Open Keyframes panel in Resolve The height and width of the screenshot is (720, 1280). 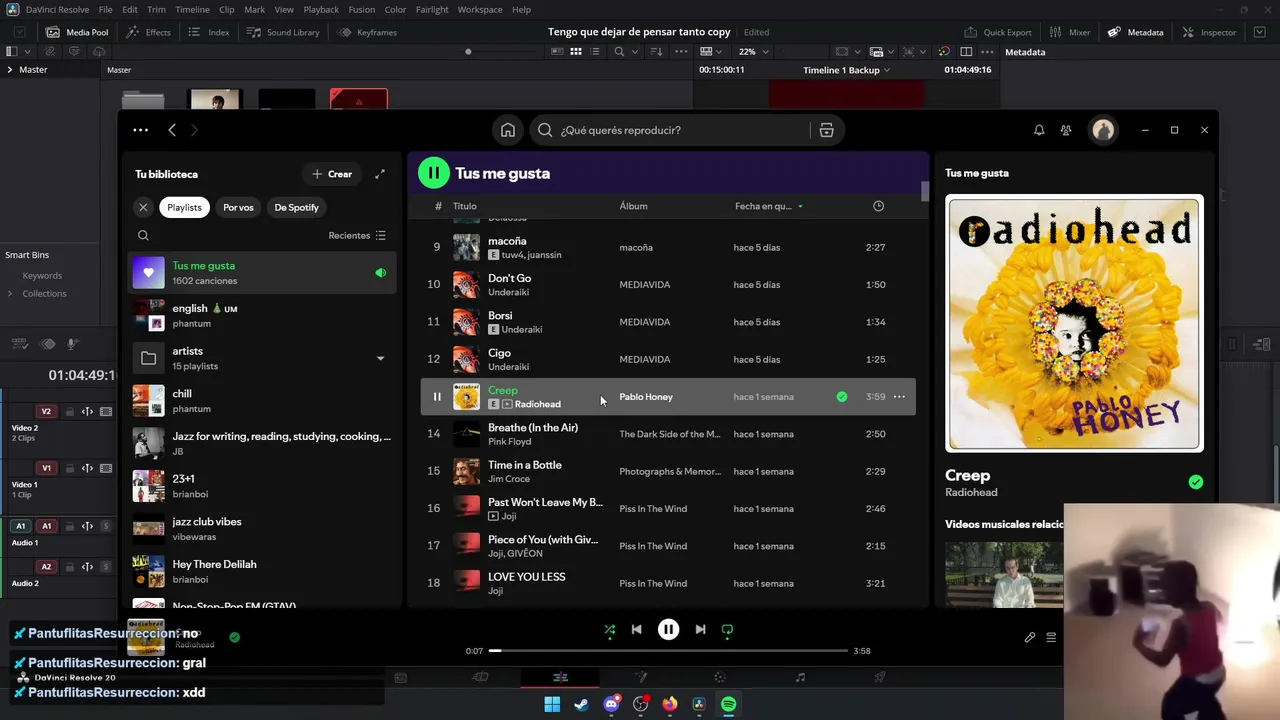367,32
